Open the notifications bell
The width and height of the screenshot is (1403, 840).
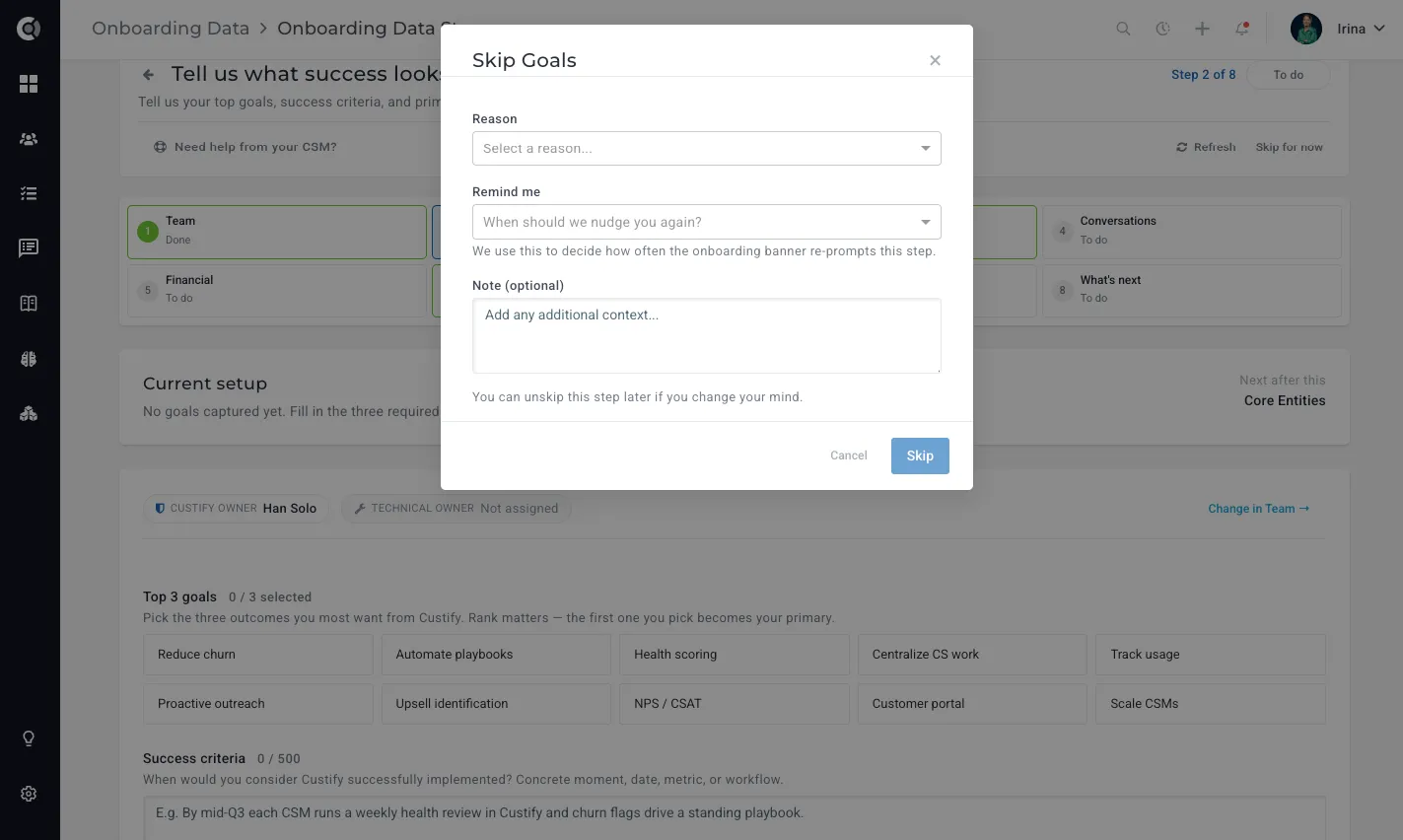[1242, 29]
